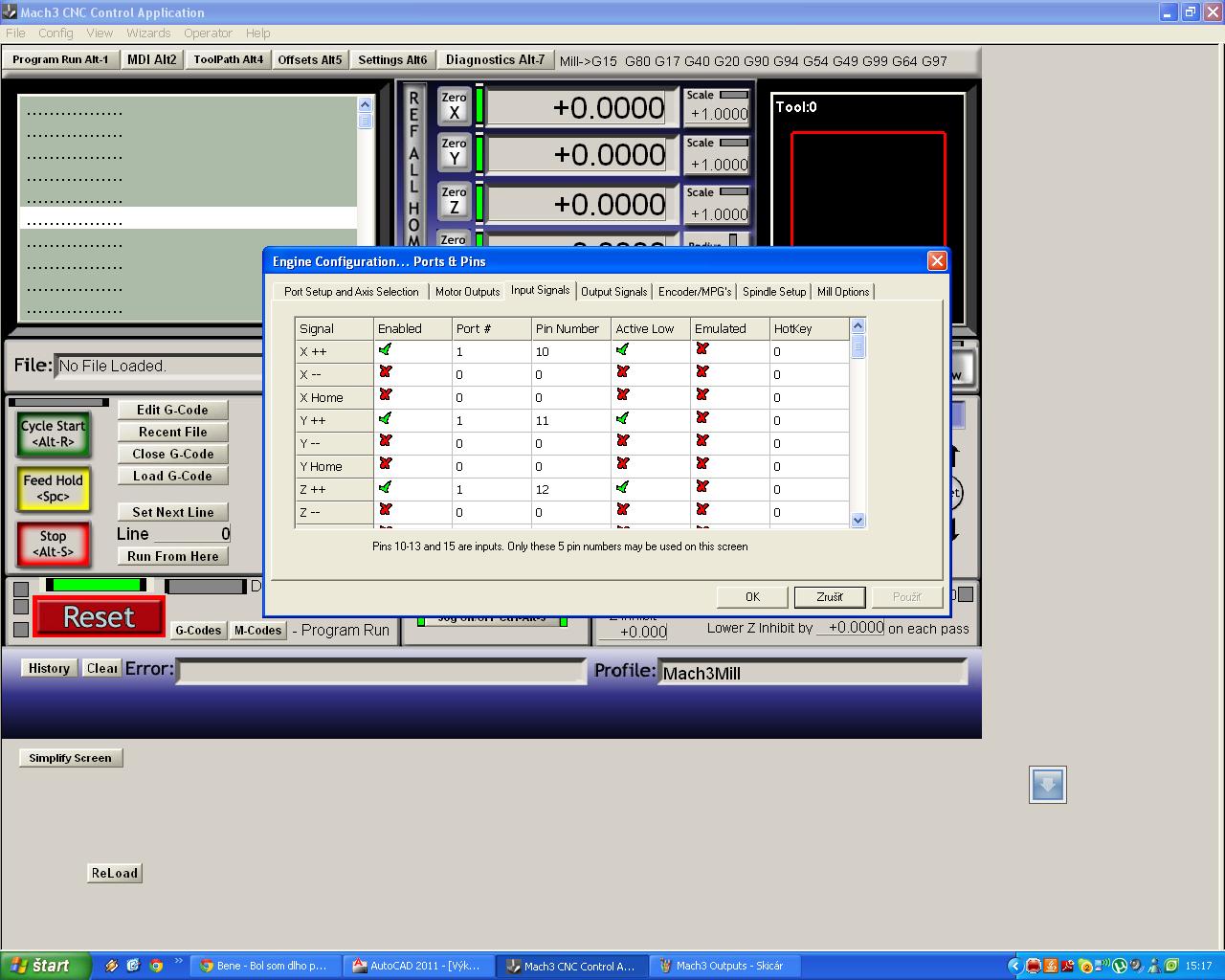Toggle Active Low for Y ++ signal
1225x980 pixels.
tap(623, 419)
